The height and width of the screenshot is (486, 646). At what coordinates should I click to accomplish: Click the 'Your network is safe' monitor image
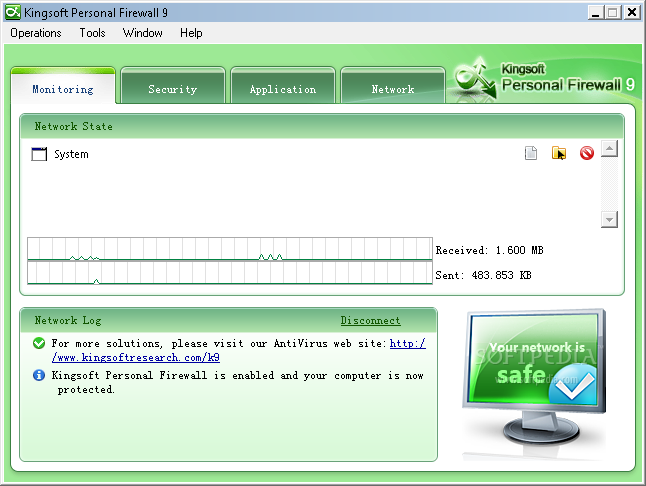coord(534,377)
